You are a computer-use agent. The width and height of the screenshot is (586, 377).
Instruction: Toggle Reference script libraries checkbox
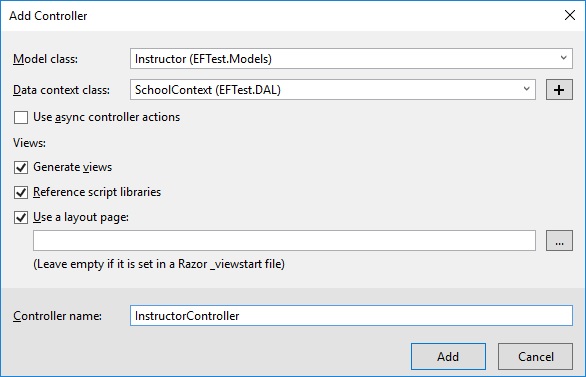point(21,192)
